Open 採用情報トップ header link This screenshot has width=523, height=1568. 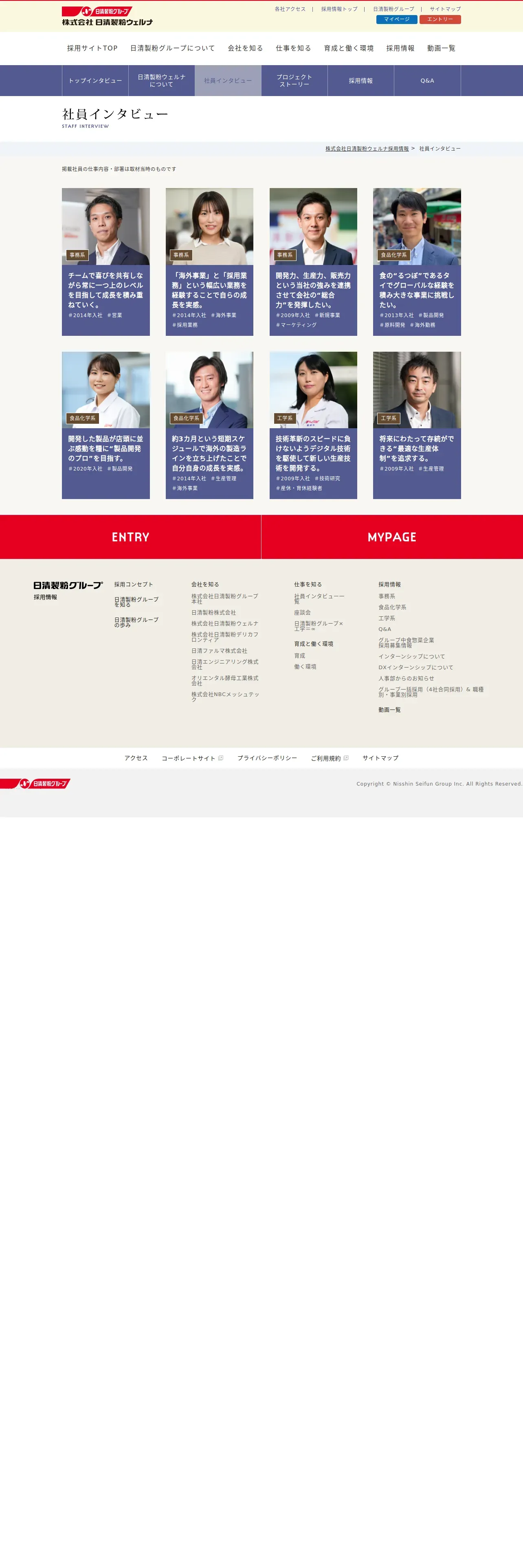coord(339,9)
